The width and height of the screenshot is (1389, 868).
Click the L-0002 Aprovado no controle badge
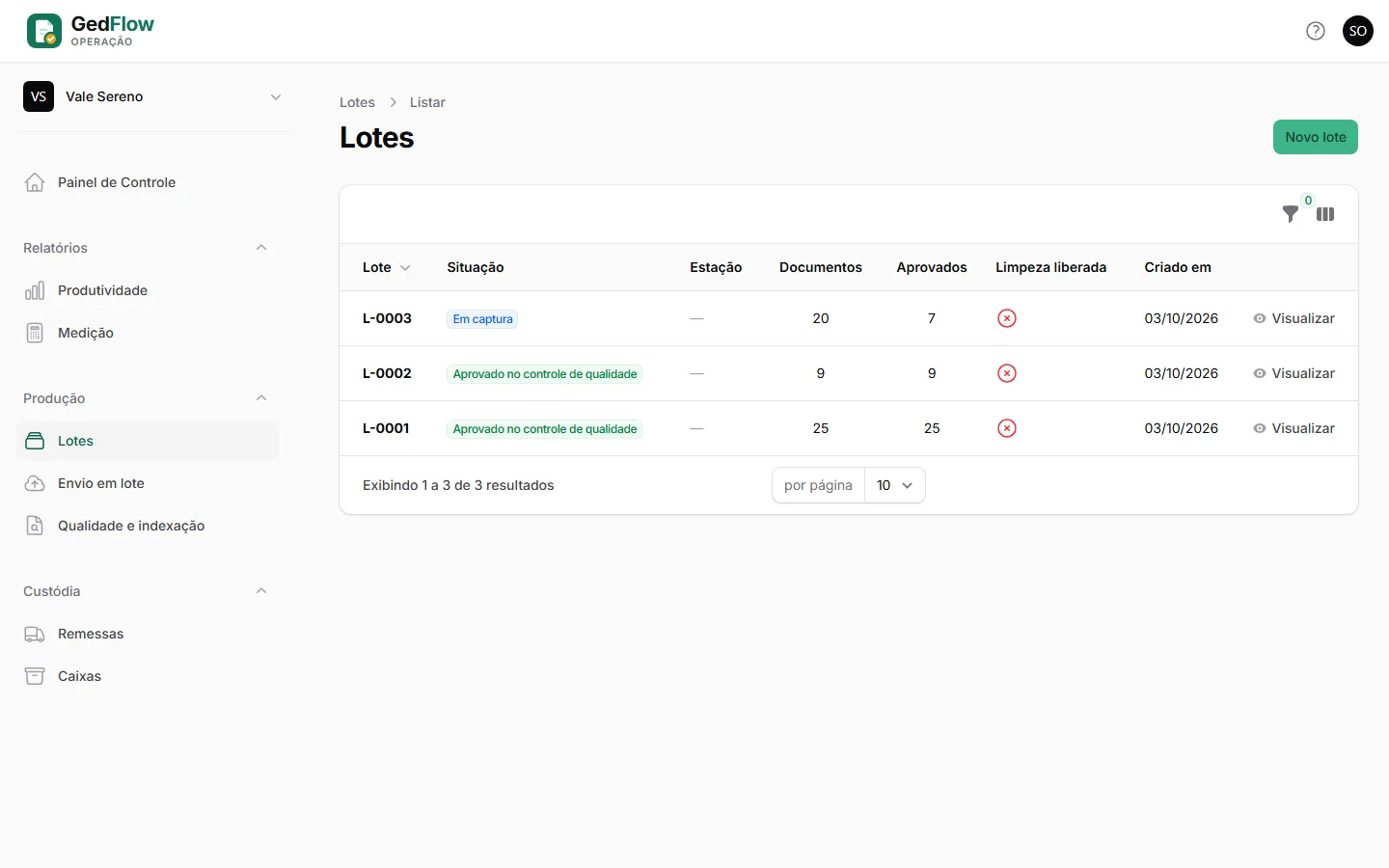[545, 374]
